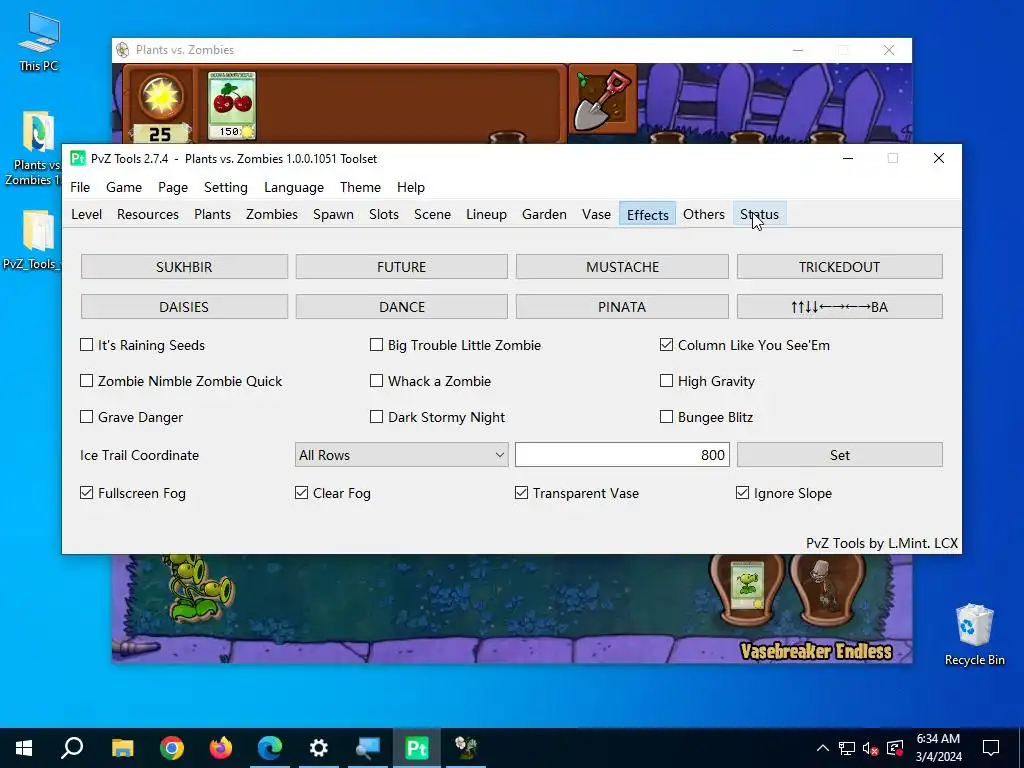Open the All Rows dropdown
This screenshot has width=1024, height=768.
point(401,455)
